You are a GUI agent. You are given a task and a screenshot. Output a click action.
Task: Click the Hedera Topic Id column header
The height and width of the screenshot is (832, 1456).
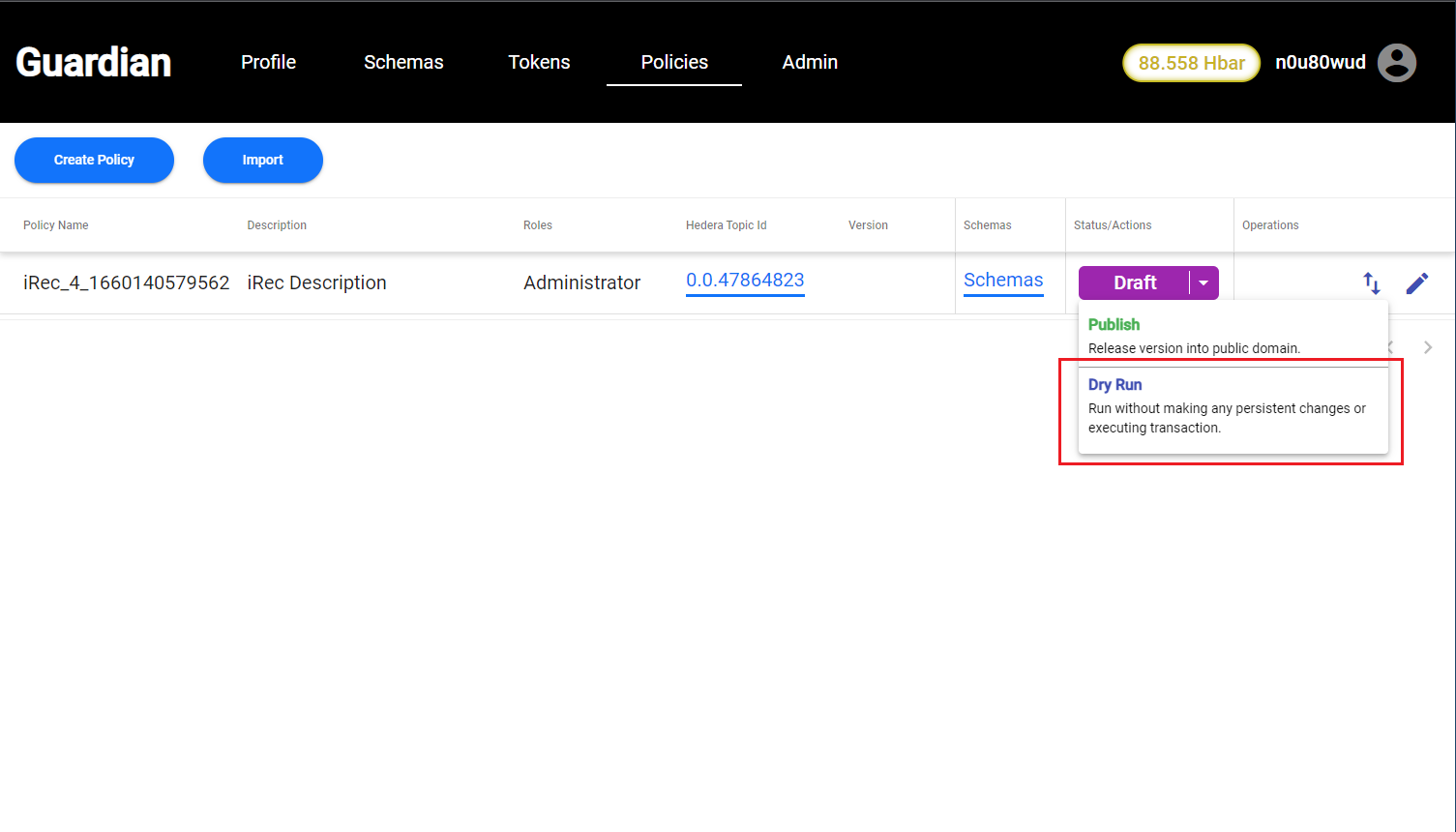726,225
